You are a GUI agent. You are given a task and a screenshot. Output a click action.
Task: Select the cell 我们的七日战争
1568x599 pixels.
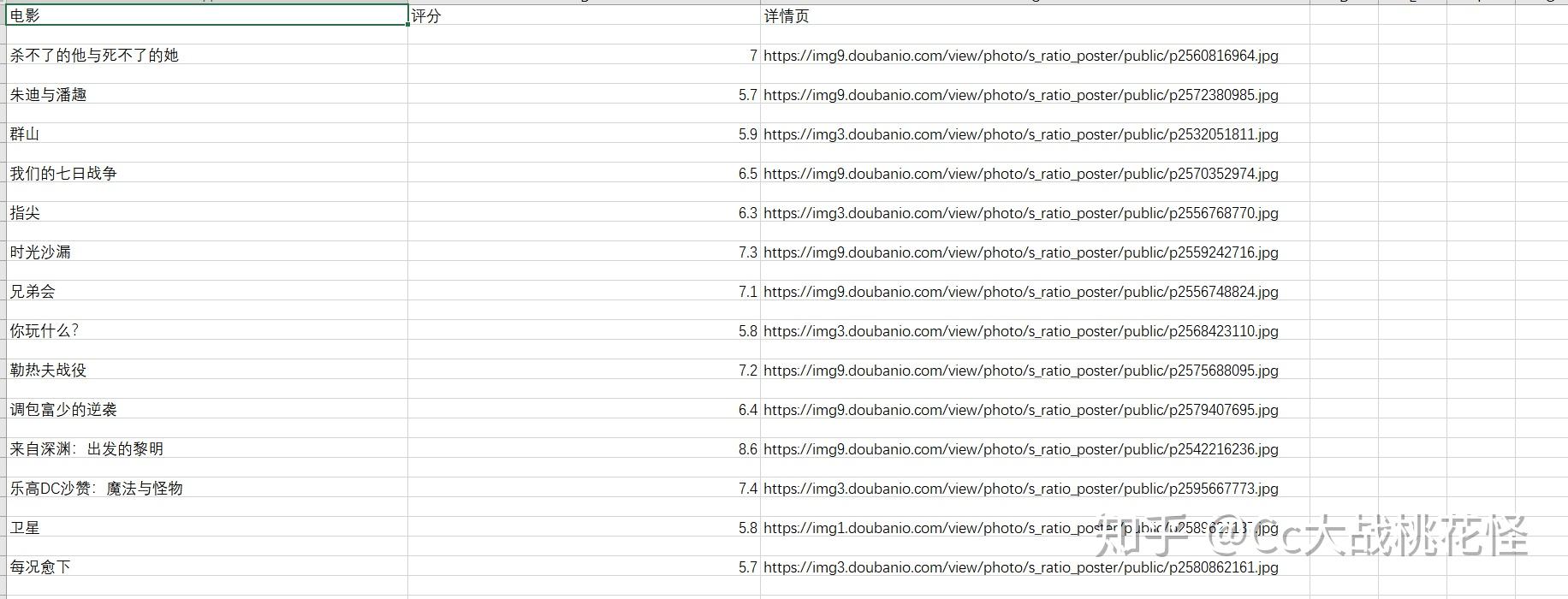(206, 173)
